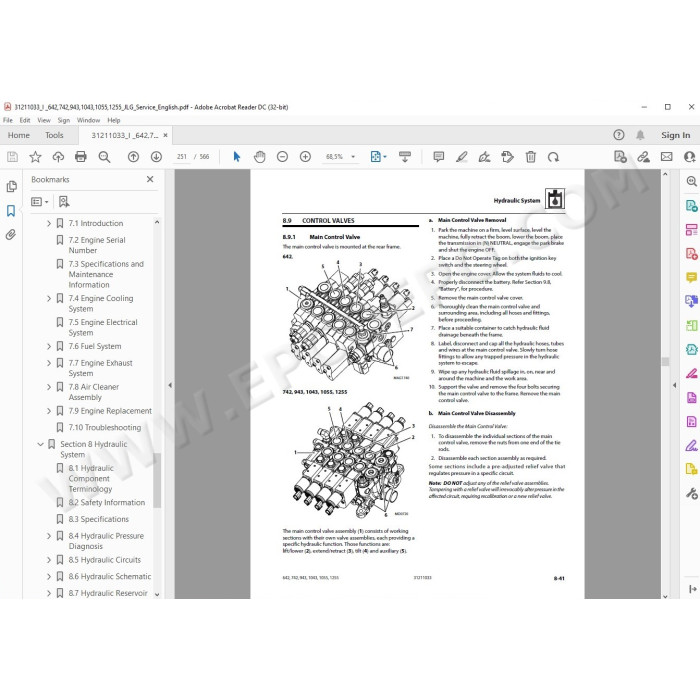This screenshot has width=700, height=700.
Task: Click the trash delete icon
Action: tap(530, 157)
